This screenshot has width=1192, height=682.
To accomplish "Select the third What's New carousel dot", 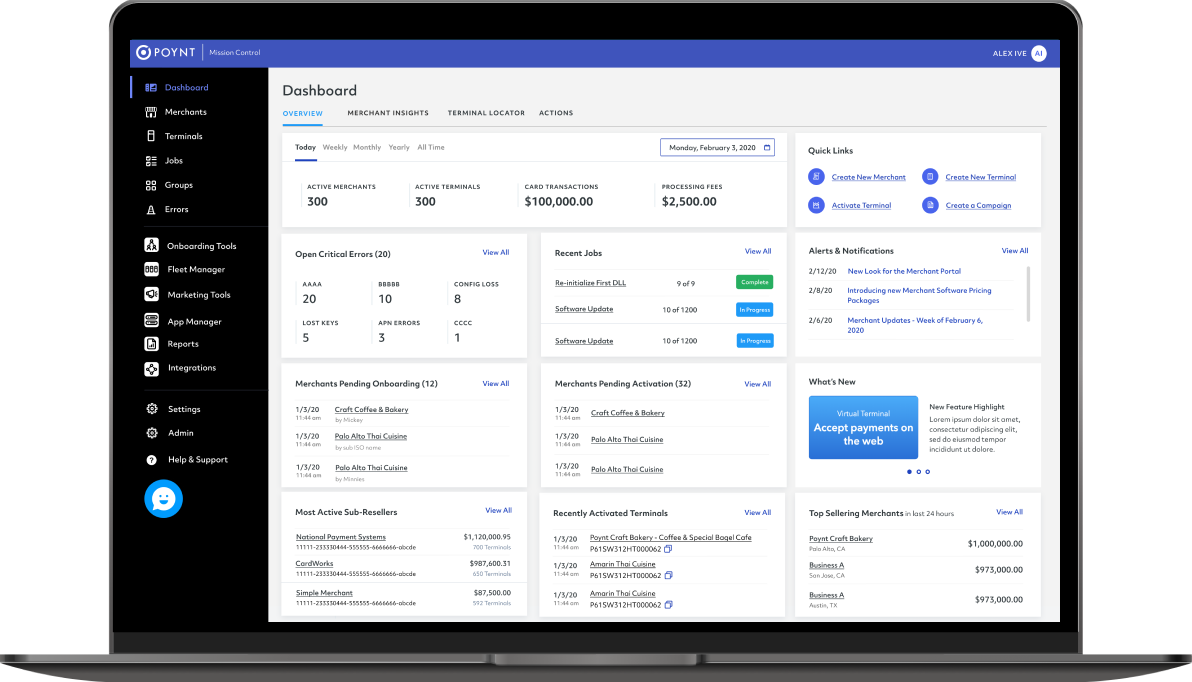I will click(927, 472).
